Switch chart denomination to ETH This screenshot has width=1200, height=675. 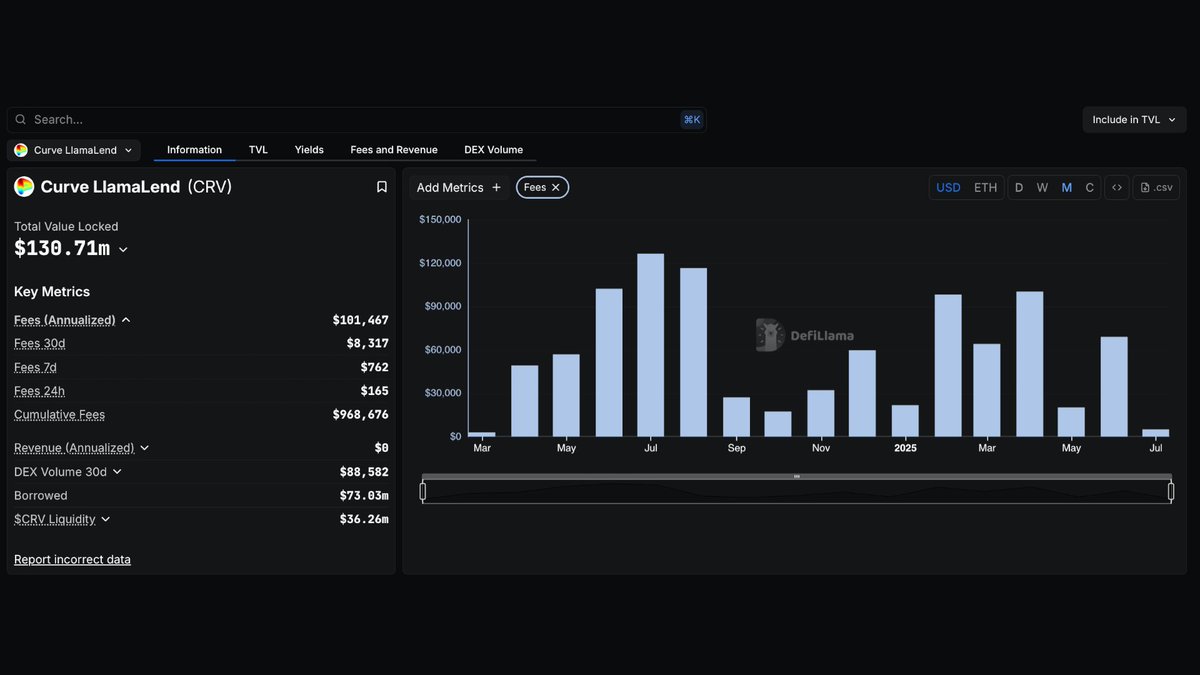986,187
